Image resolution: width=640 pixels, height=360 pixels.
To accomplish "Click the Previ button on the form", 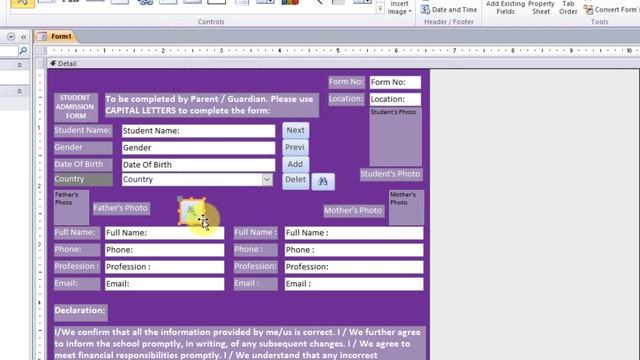I will coord(296,147).
